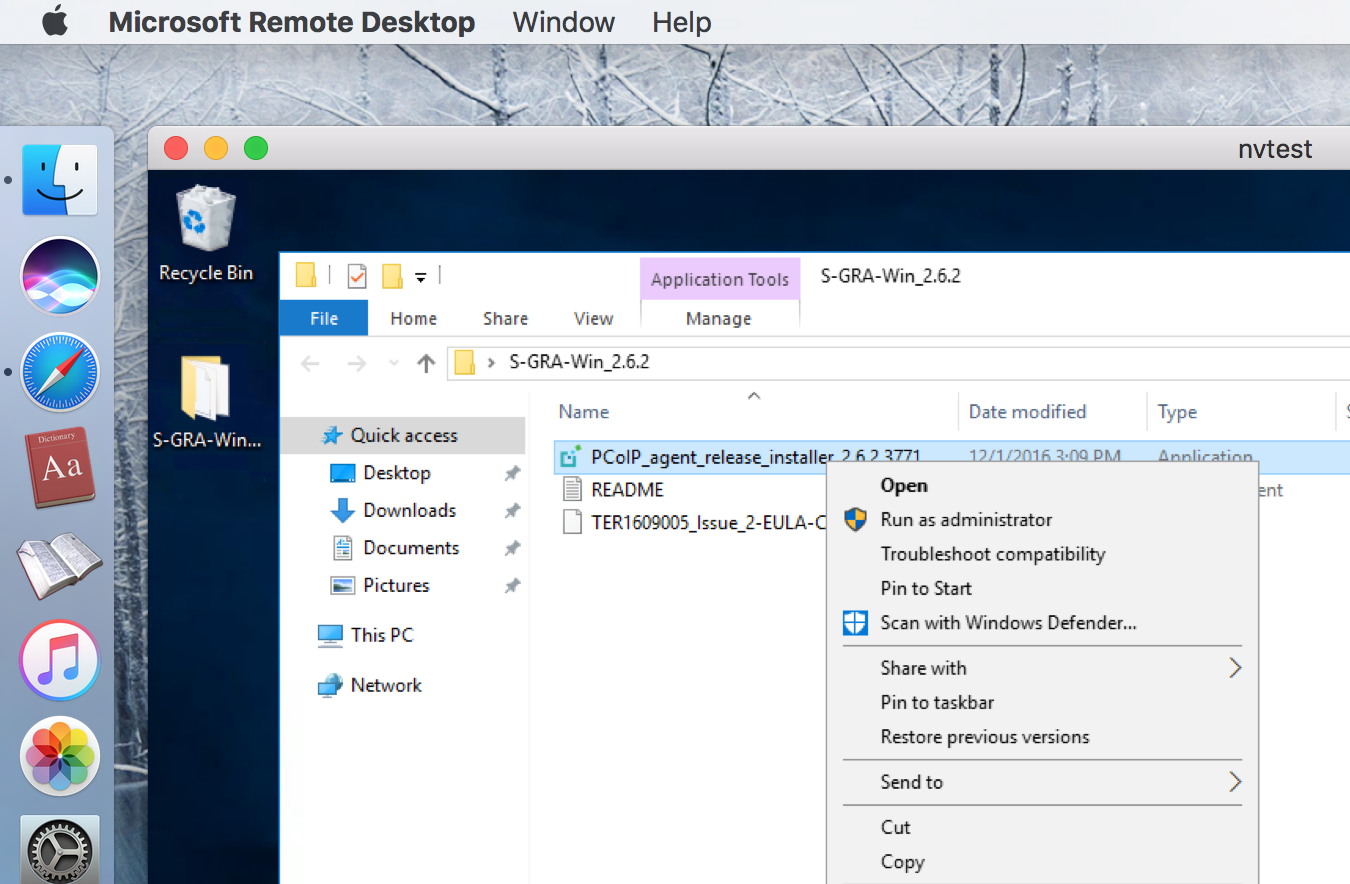This screenshot has width=1350, height=884.
Task: Launch iTunes from the dock
Action: coord(60,660)
